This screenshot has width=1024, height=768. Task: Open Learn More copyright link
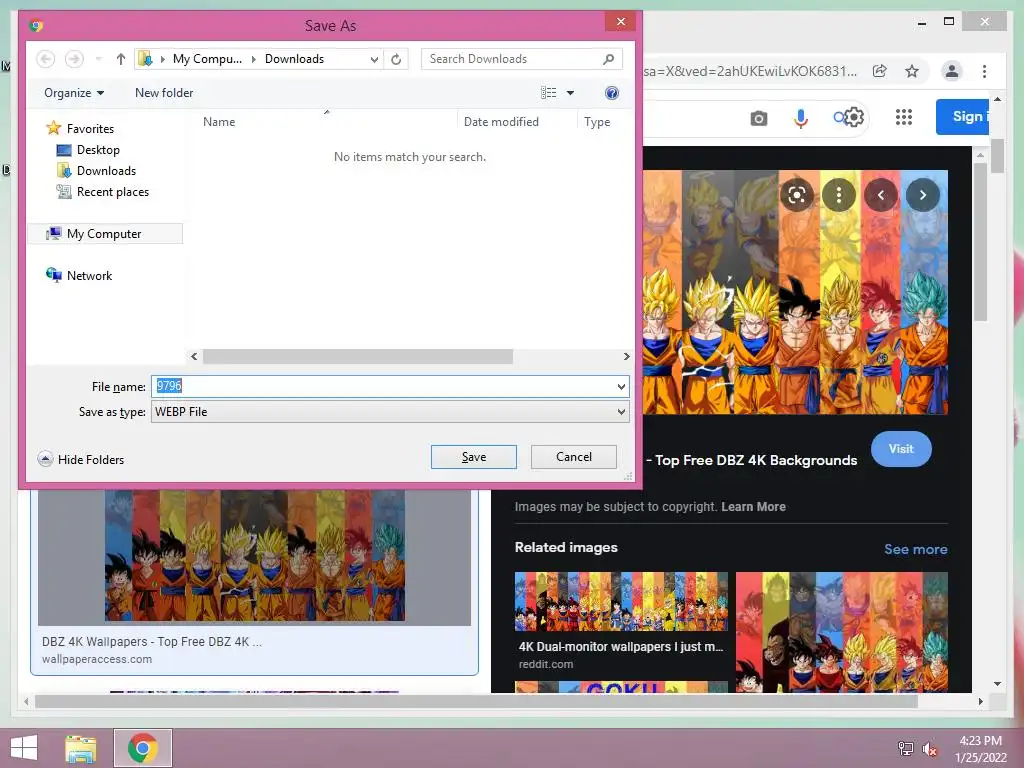tap(753, 507)
